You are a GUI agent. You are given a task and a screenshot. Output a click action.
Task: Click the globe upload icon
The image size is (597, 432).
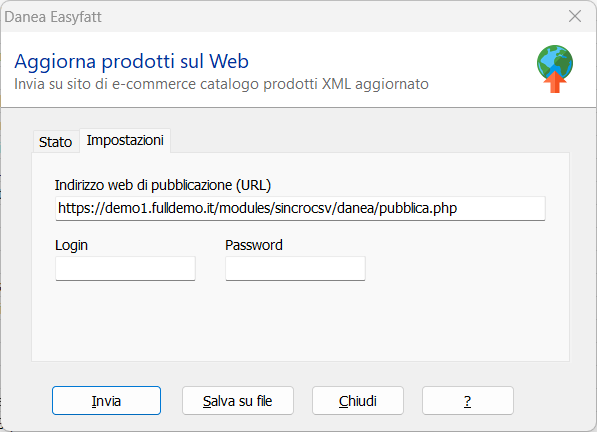pos(555,69)
